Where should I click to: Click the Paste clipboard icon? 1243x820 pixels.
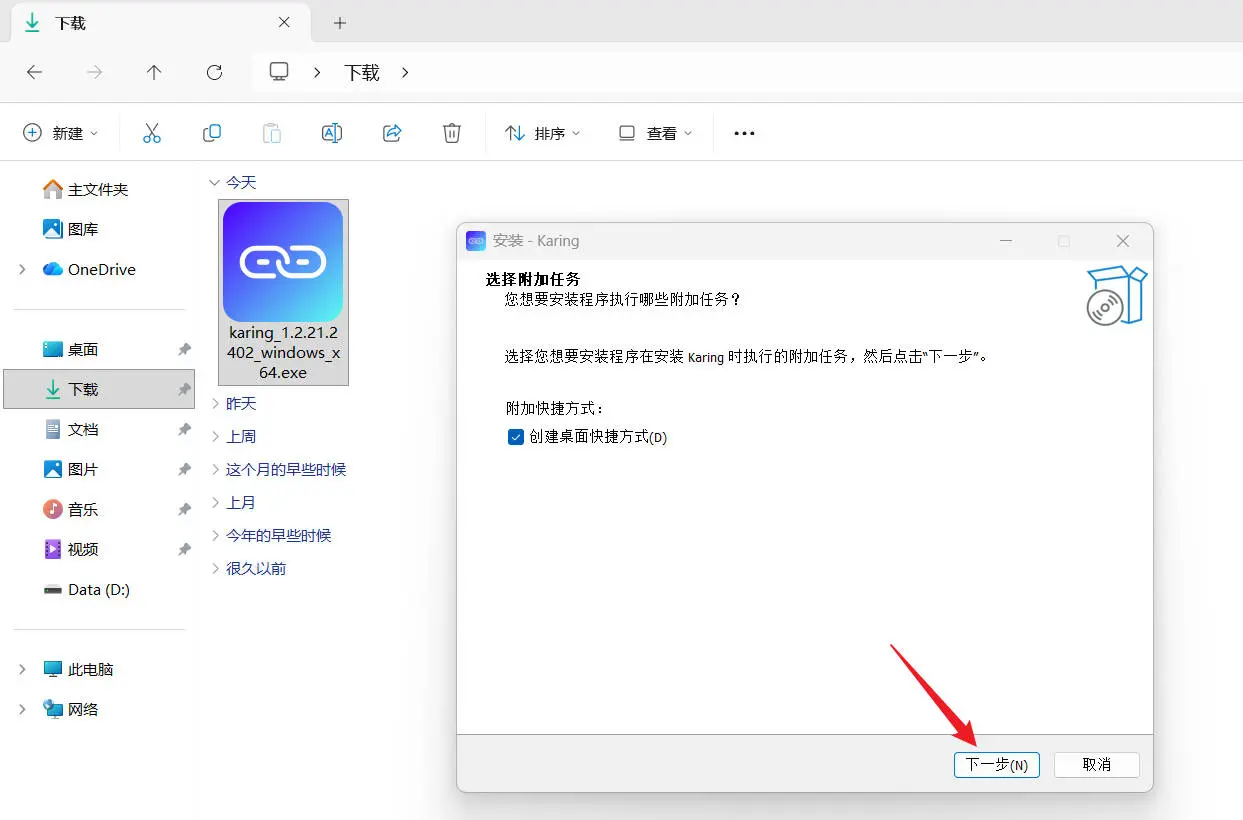(272, 133)
